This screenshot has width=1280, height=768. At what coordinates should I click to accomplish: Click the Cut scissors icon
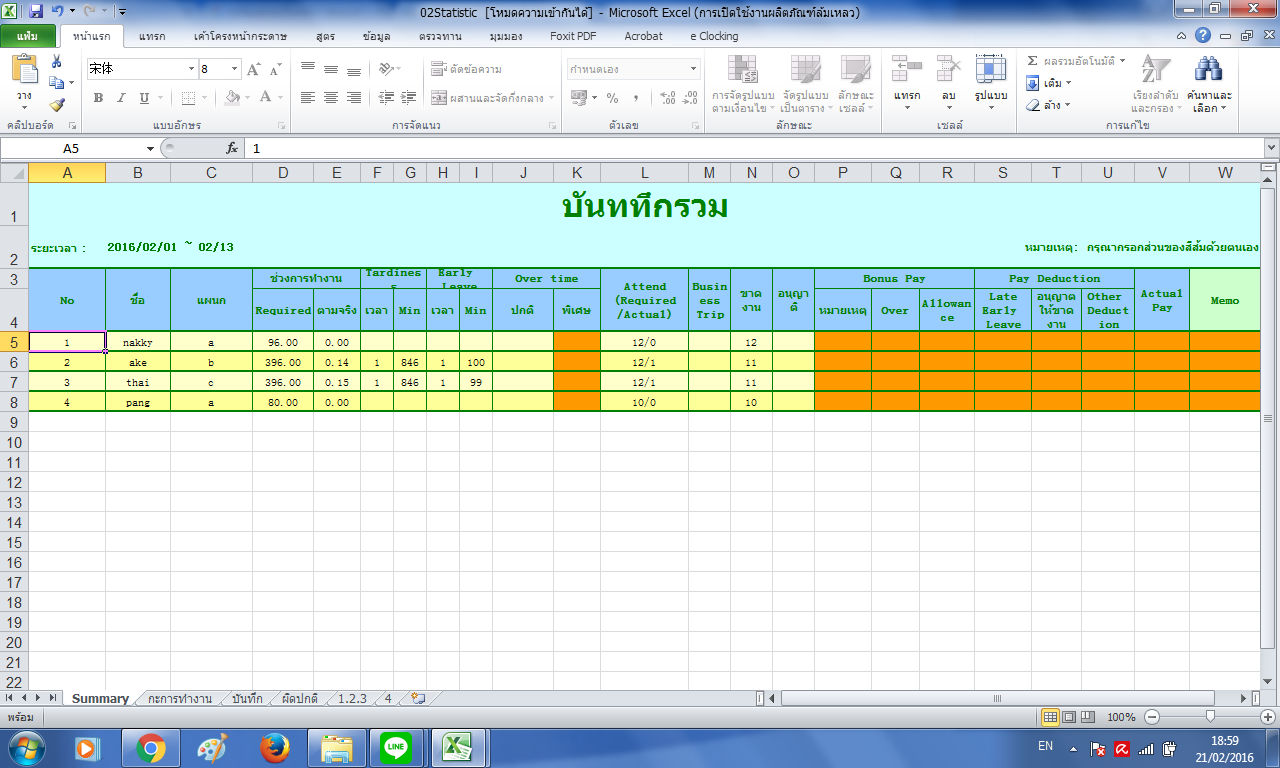point(56,62)
